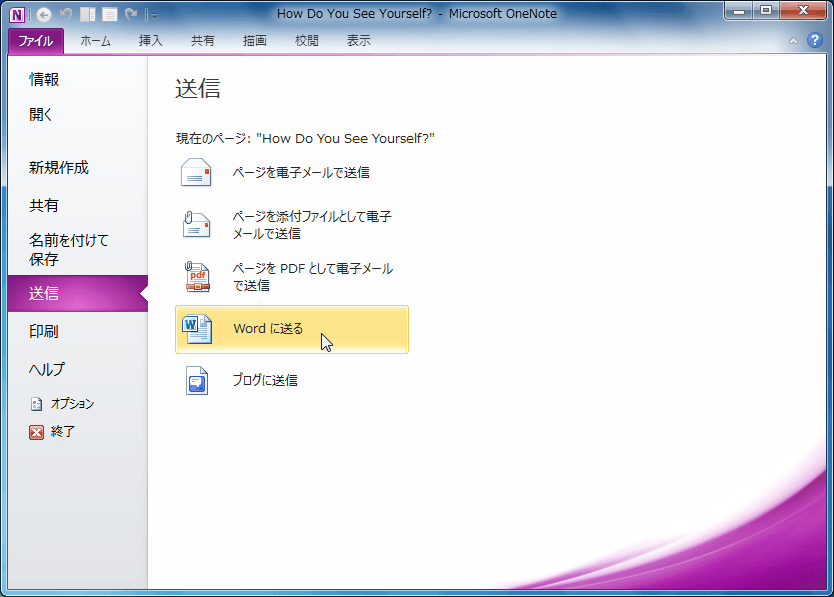
Task: Switch to the ホーム tab
Action: pyautogui.click(x=95, y=41)
